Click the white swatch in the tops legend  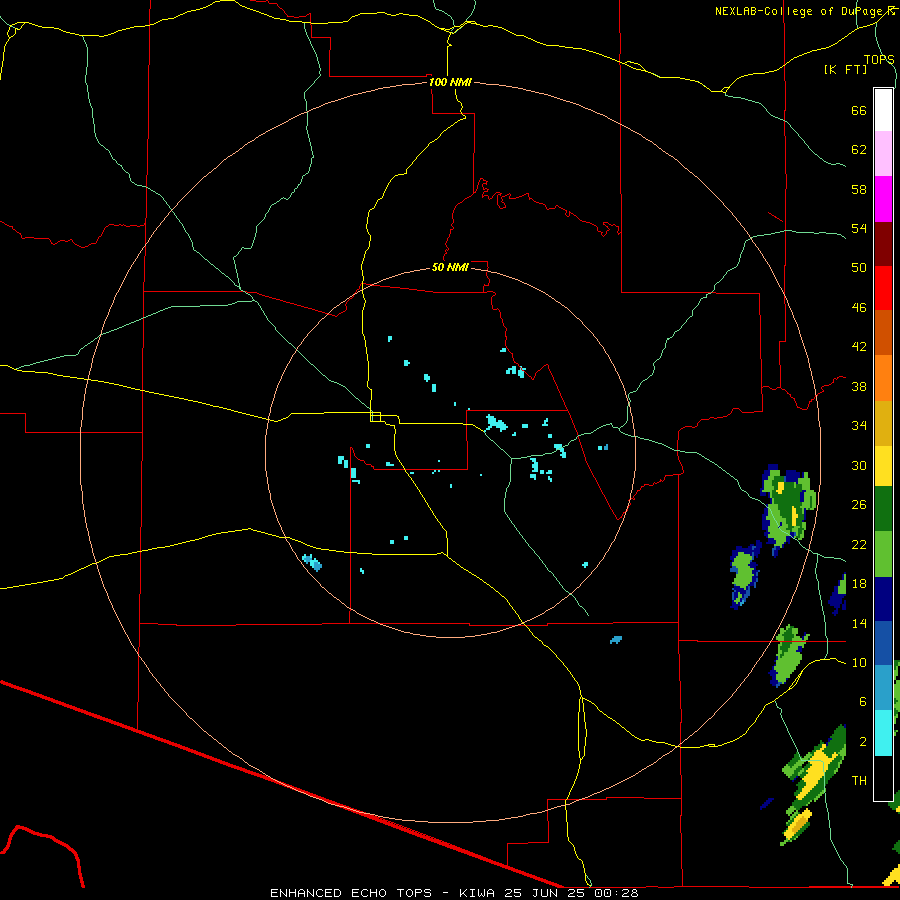coord(883,110)
